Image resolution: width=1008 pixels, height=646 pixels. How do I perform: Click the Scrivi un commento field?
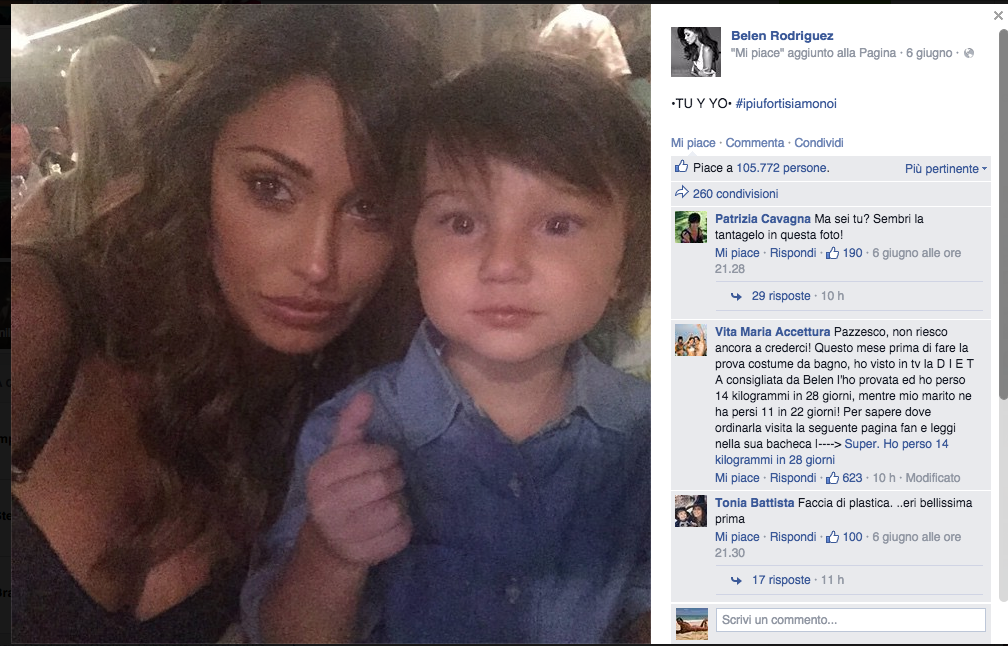pyautogui.click(x=850, y=620)
